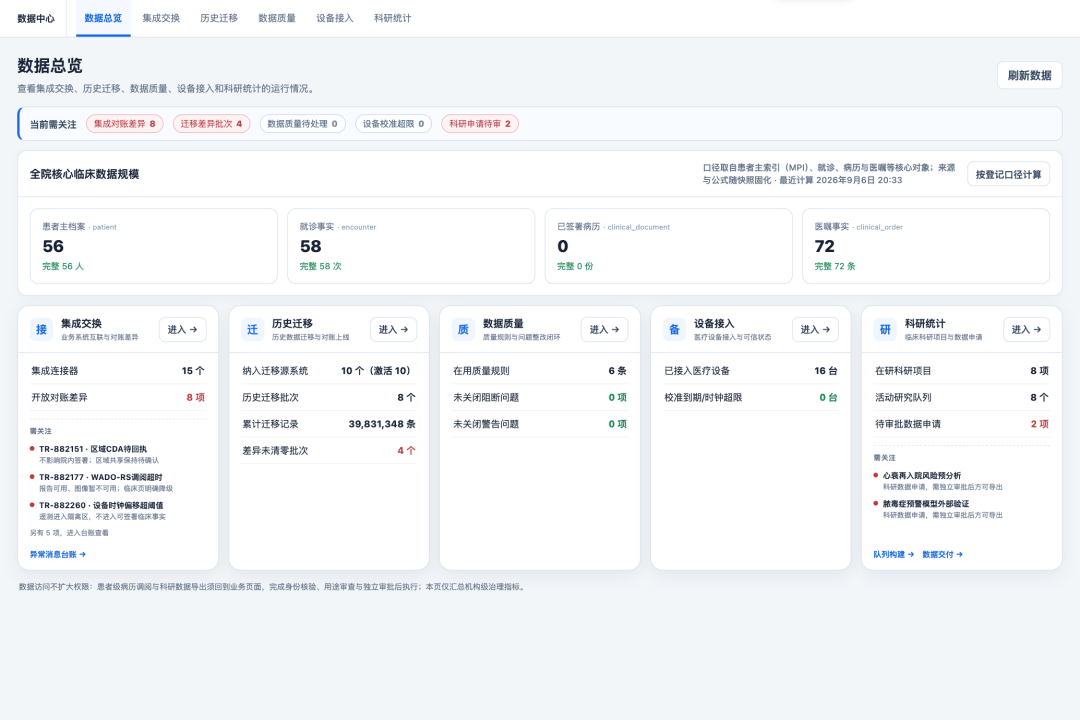Click the 刷新数据 button

click(1030, 75)
